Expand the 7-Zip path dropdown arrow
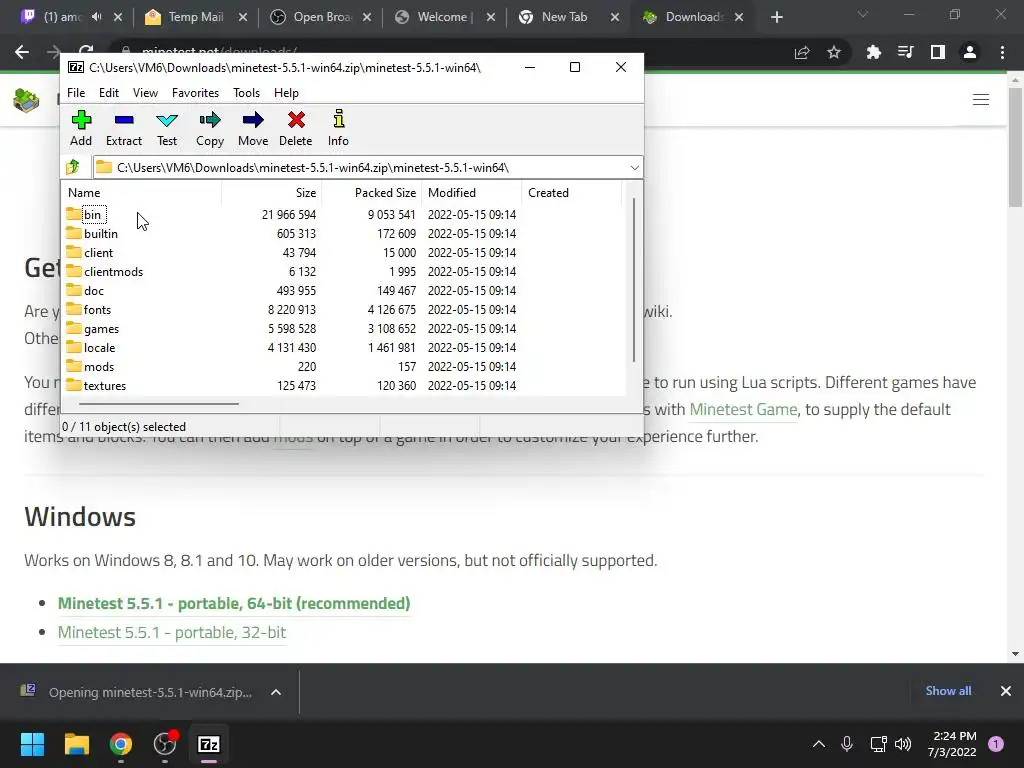The height and width of the screenshot is (768, 1024). pos(634,168)
